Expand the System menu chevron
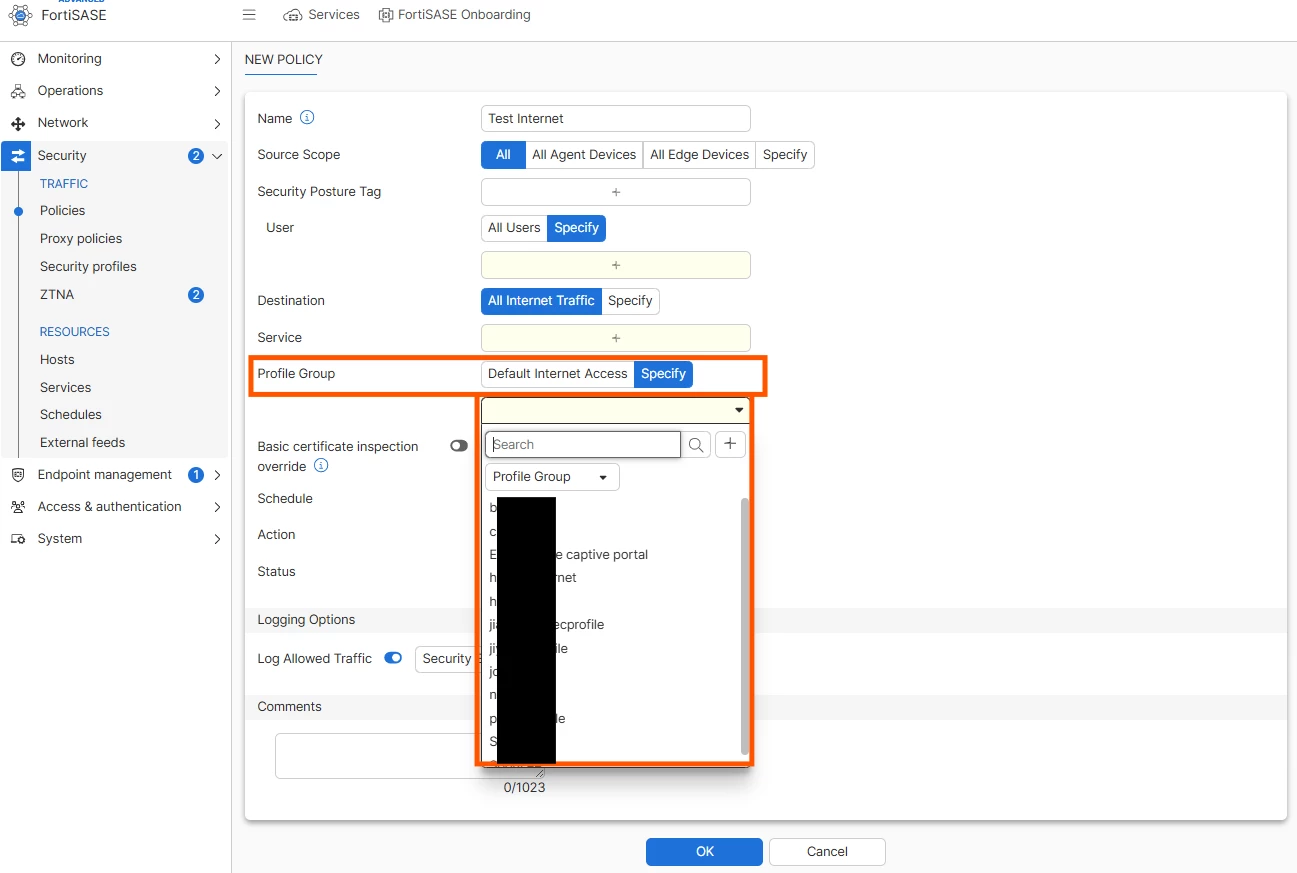Screen dimensions: 1297x873 [x=217, y=539]
